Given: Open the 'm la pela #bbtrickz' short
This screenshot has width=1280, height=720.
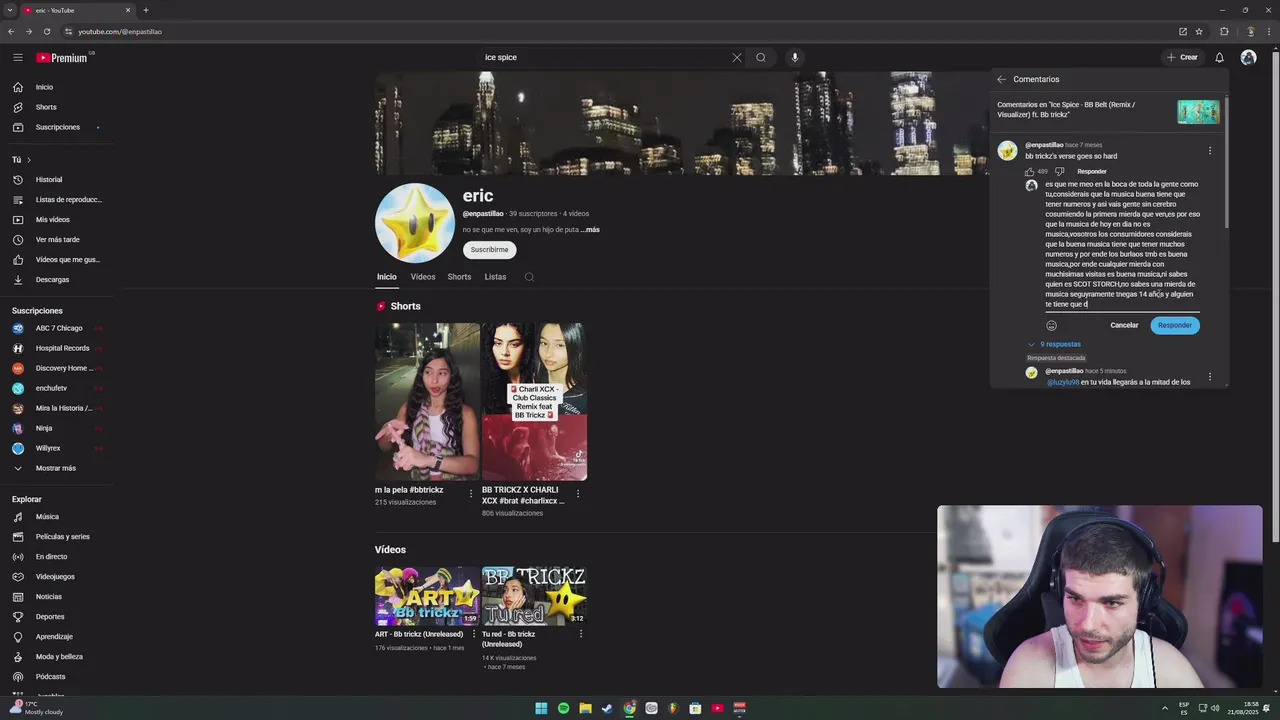Looking at the screenshot, I should pos(427,402).
